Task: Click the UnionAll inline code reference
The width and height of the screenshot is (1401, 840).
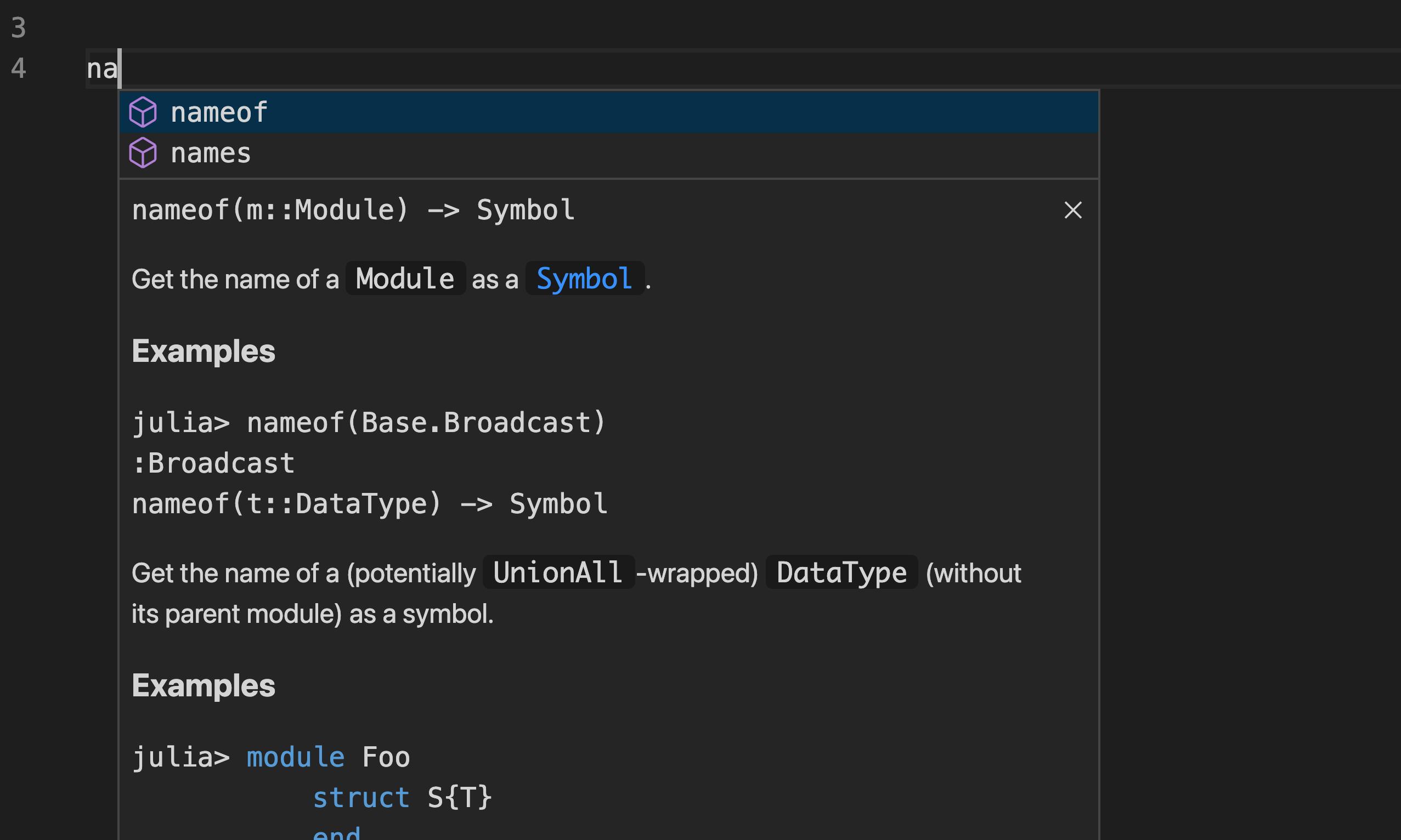Action: [557, 572]
